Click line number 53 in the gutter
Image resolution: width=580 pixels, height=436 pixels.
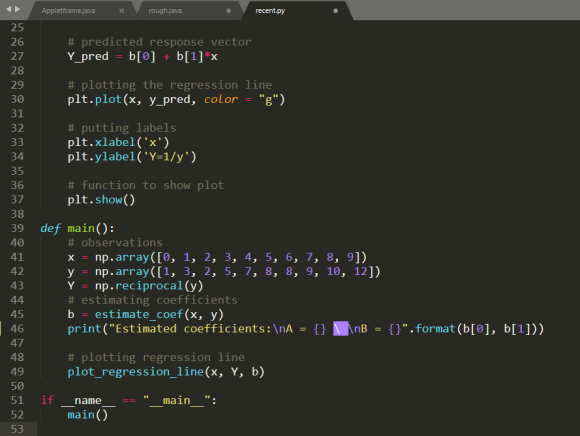coord(17,429)
